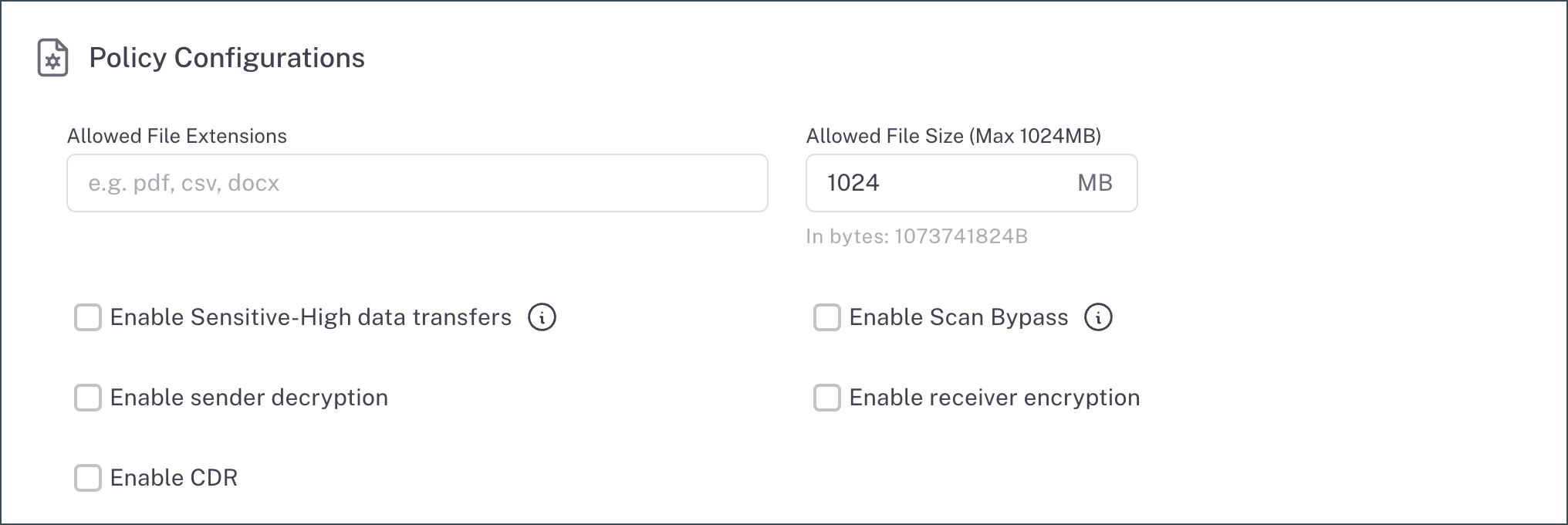The height and width of the screenshot is (525, 1568).
Task: Click the Allowed File Size (Max 1024MB) label
Action: [953, 136]
